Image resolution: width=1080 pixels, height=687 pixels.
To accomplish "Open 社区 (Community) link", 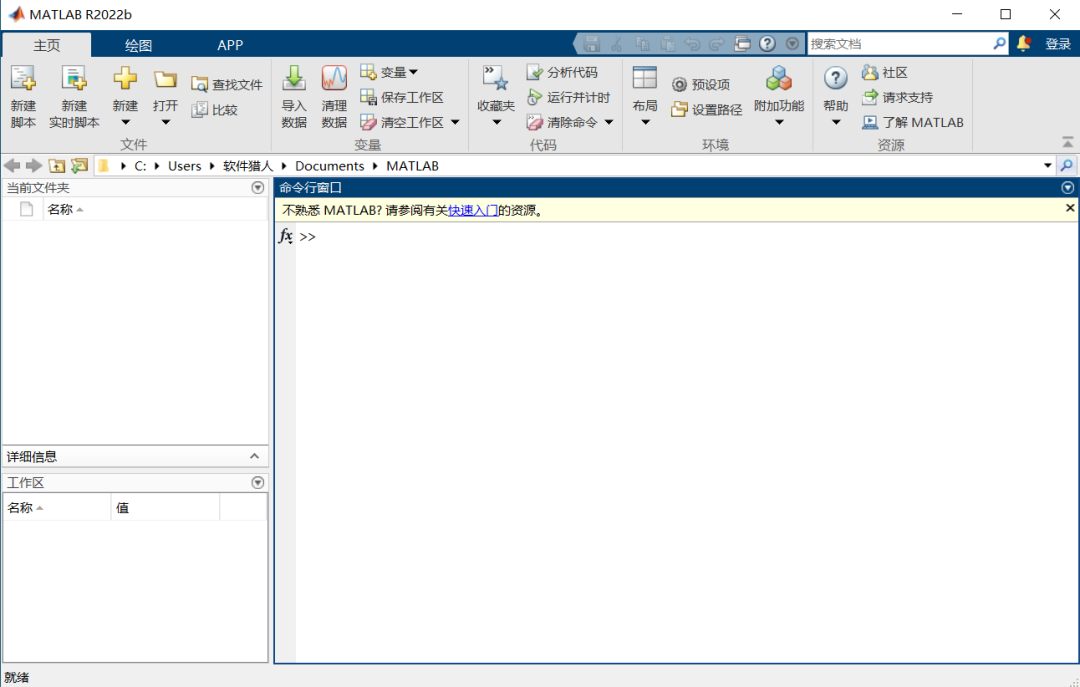I will tap(884, 72).
